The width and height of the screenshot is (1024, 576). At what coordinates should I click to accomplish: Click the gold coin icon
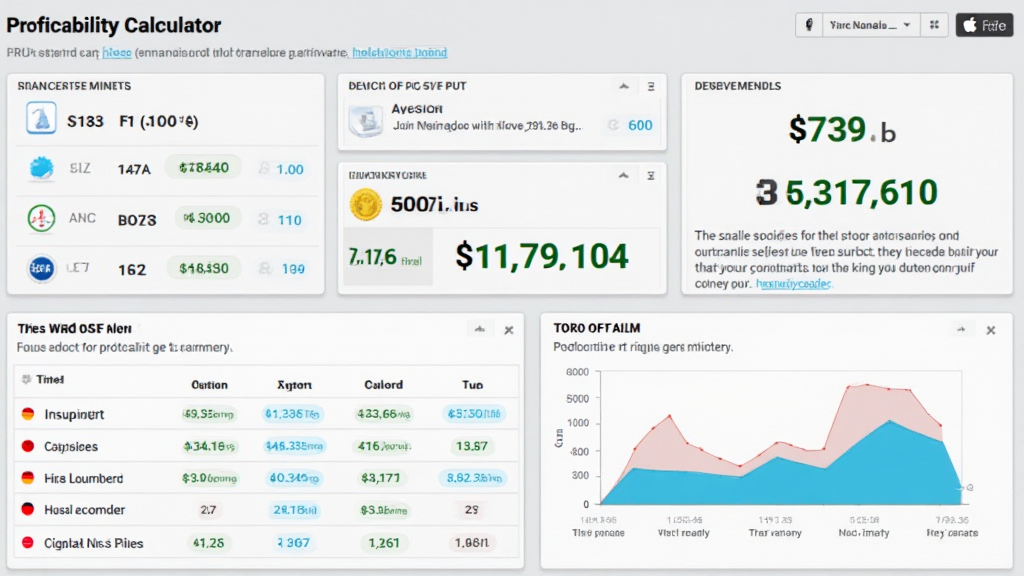pos(366,205)
